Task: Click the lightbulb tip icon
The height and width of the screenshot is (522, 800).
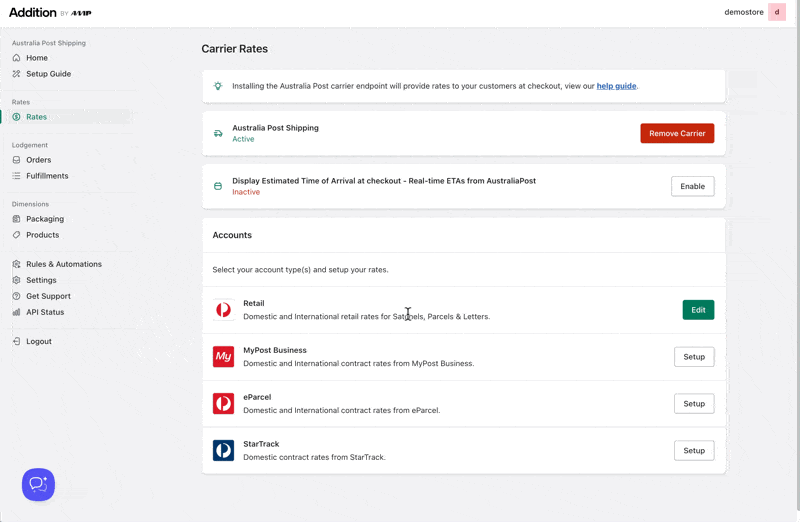Action: [x=218, y=86]
